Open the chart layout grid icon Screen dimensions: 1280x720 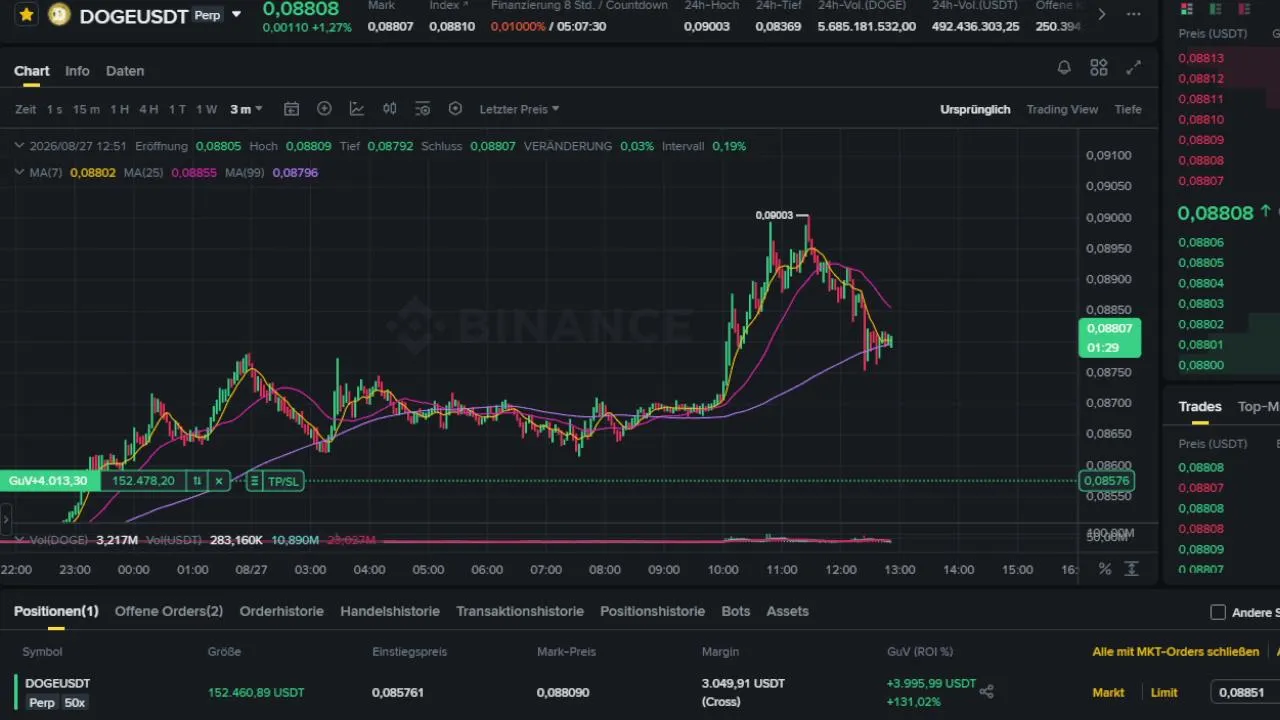[1099, 68]
